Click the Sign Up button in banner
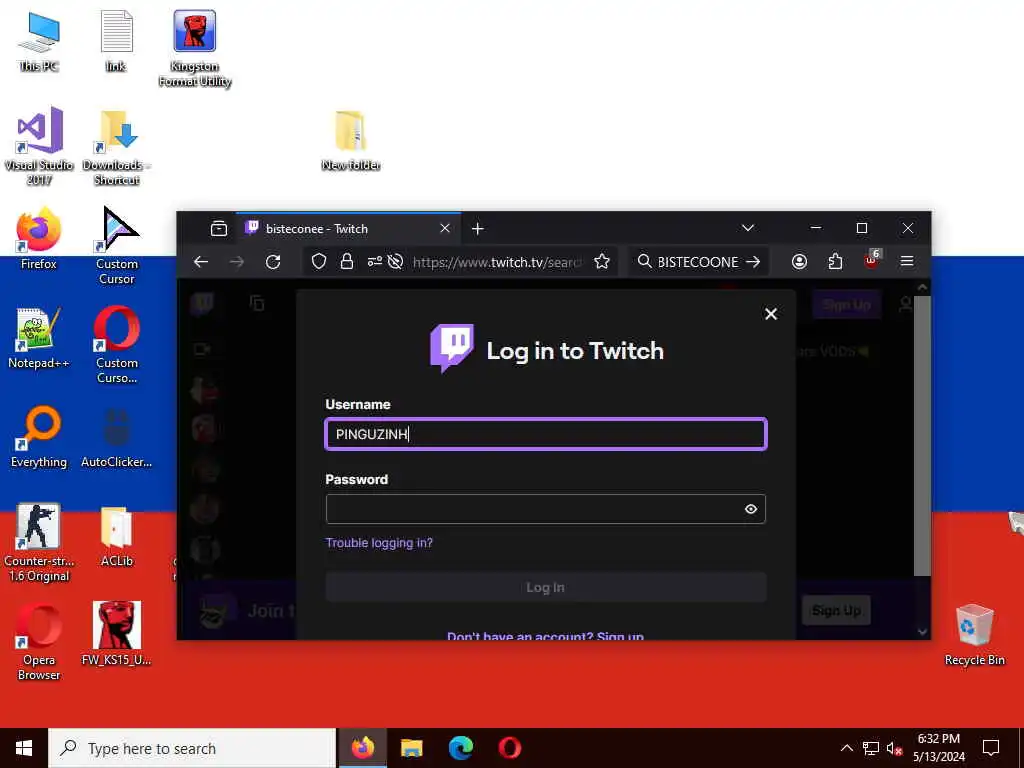This screenshot has width=1024, height=768. pos(836,611)
